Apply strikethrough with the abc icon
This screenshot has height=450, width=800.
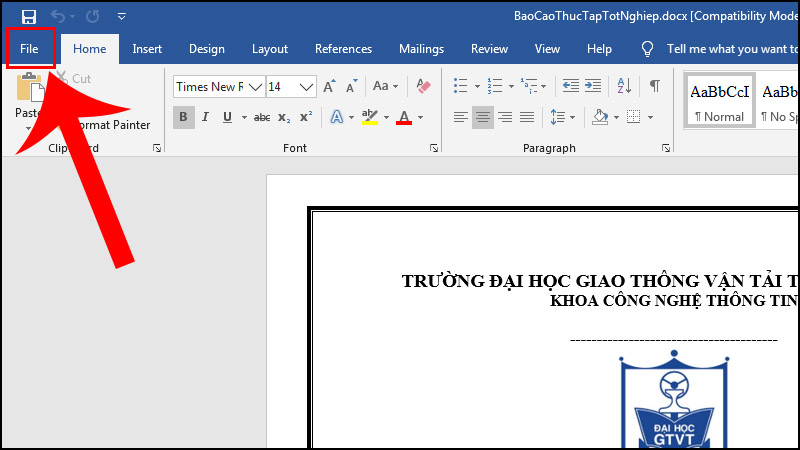[x=262, y=118]
